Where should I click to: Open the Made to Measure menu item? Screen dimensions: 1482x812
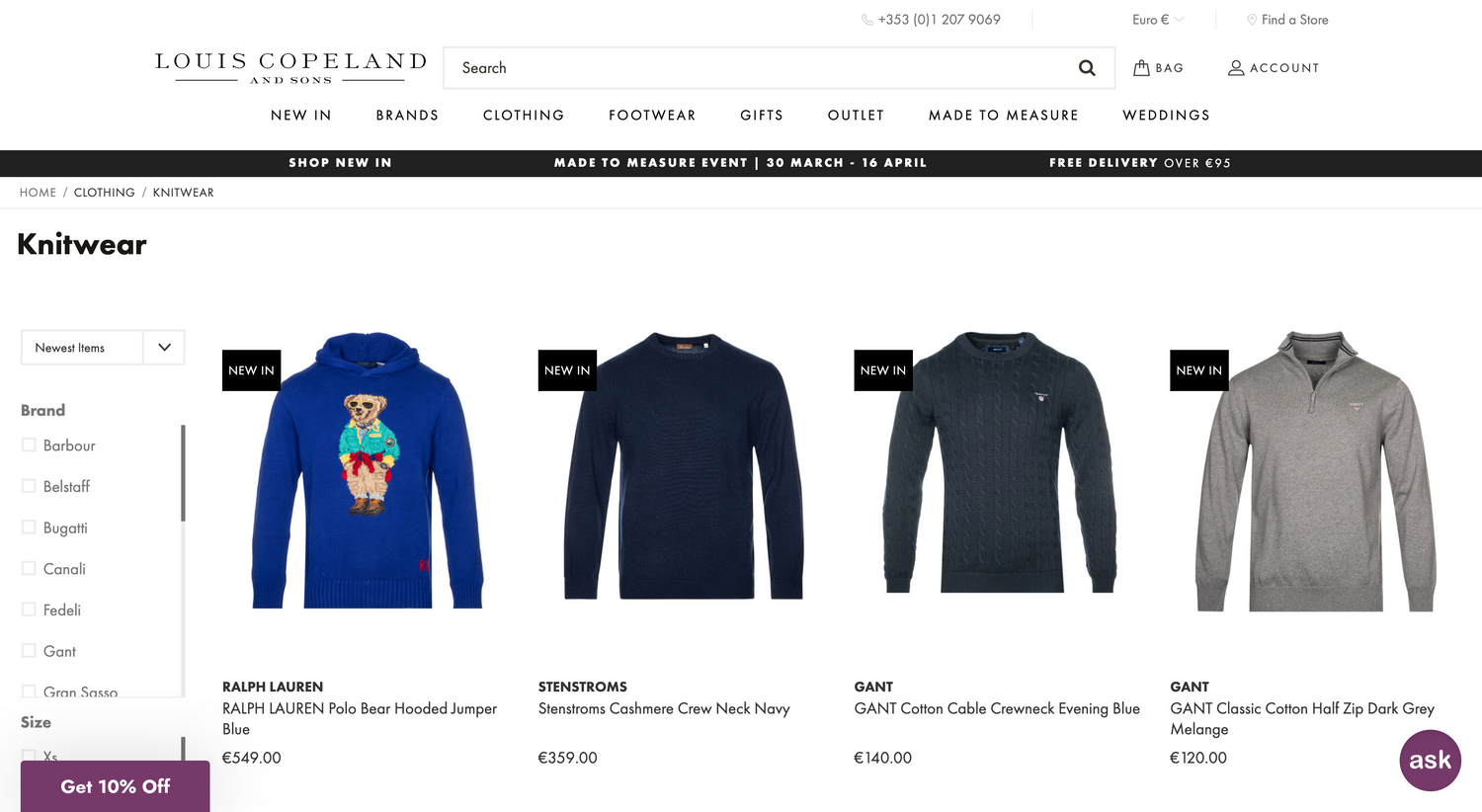coord(1003,116)
